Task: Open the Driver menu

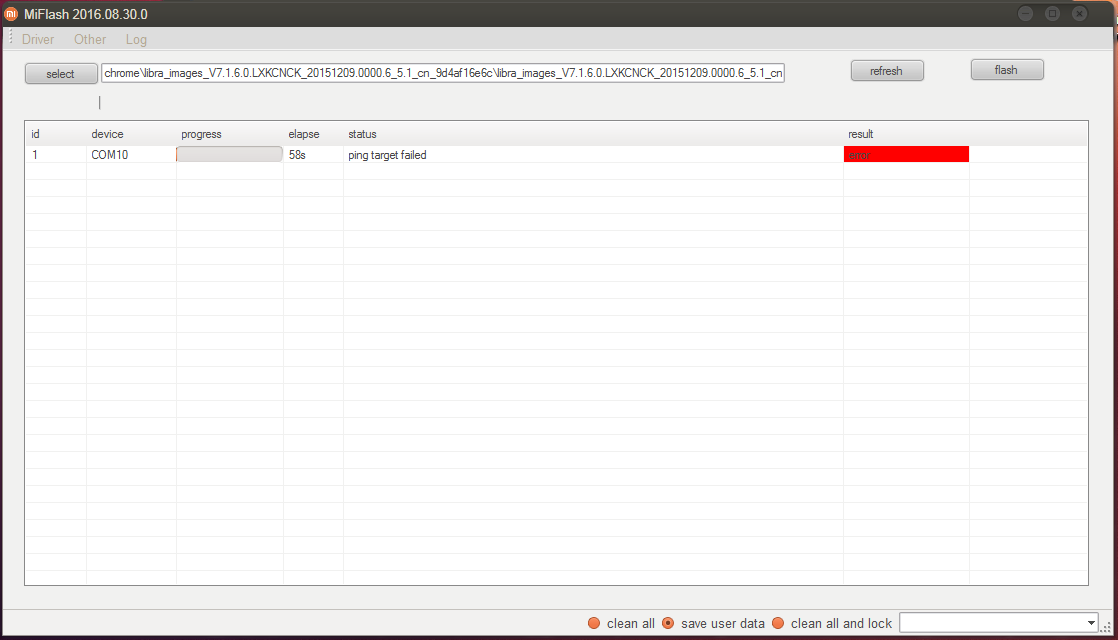Action: (x=38, y=39)
